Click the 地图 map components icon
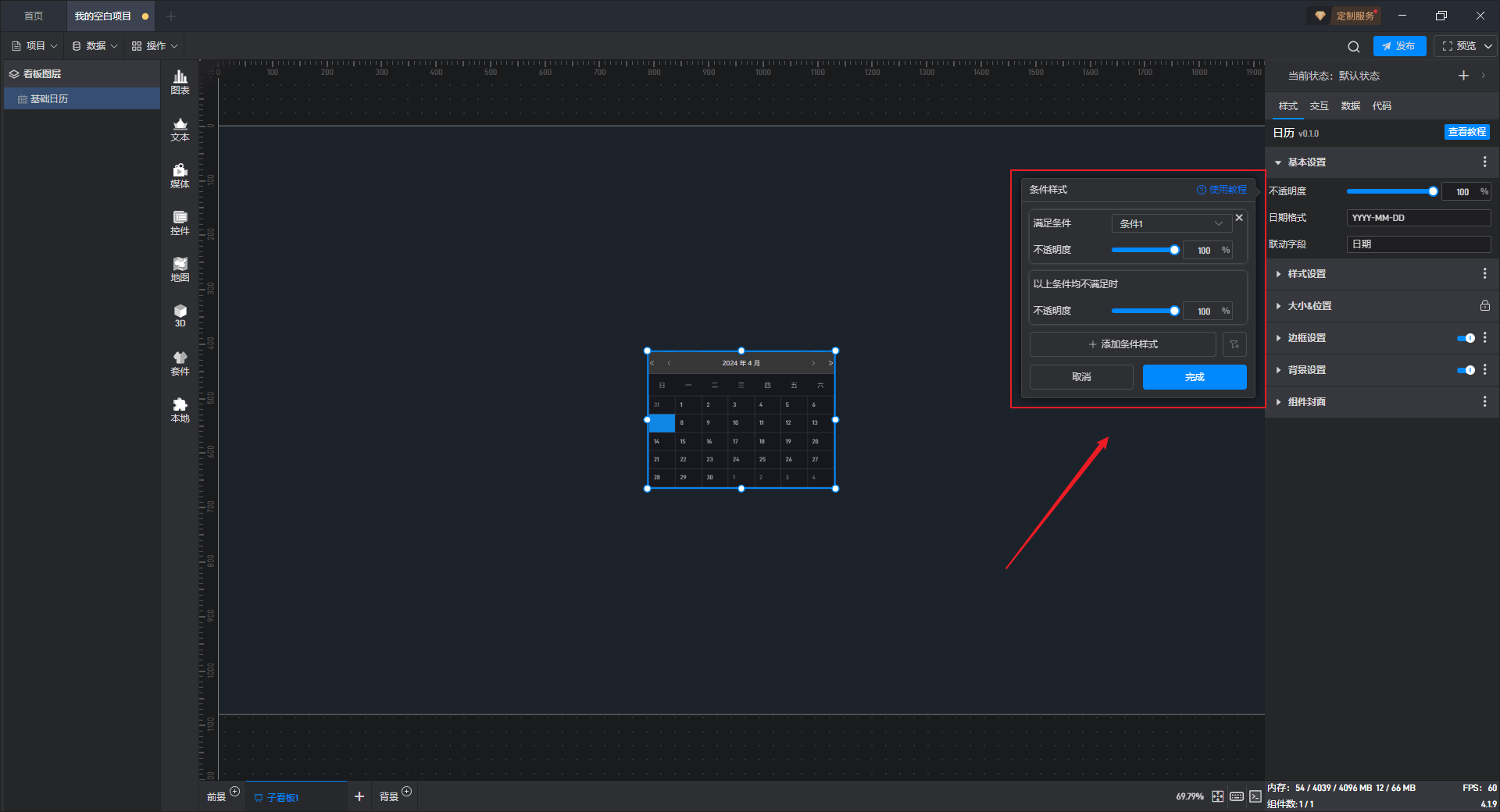 [180, 269]
